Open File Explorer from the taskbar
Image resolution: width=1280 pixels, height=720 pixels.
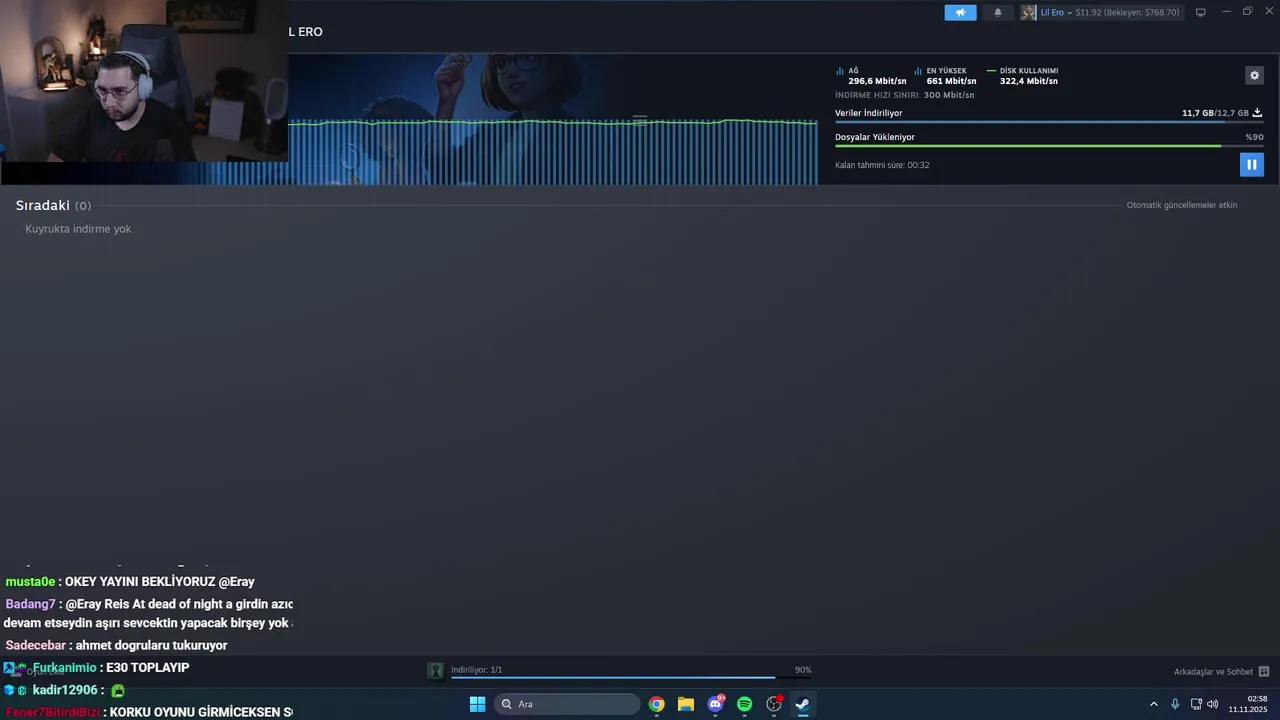point(686,704)
